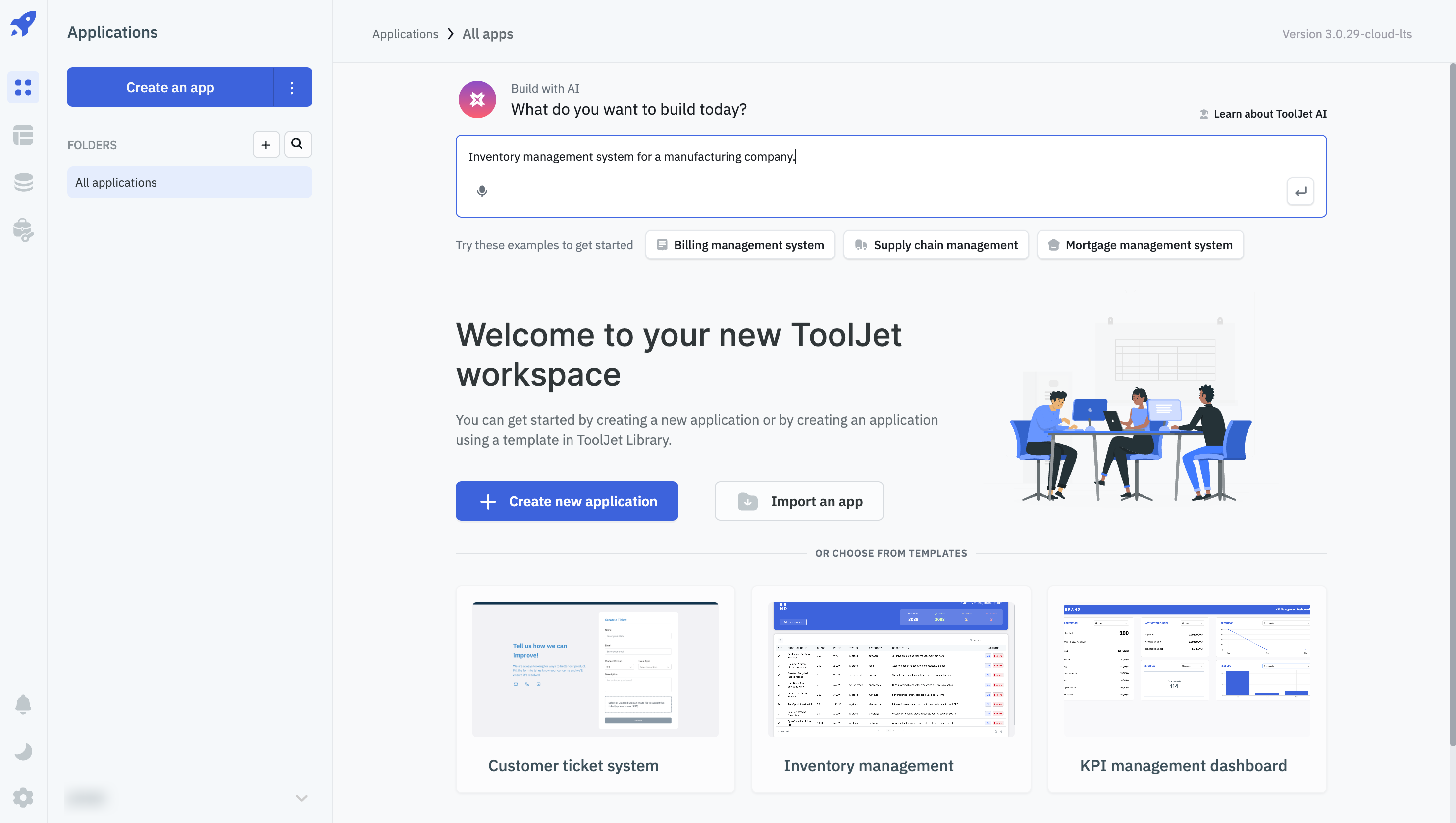Click the Version 3.0.29-cloud-lts label
This screenshot has width=1456, height=823.
coord(1347,34)
